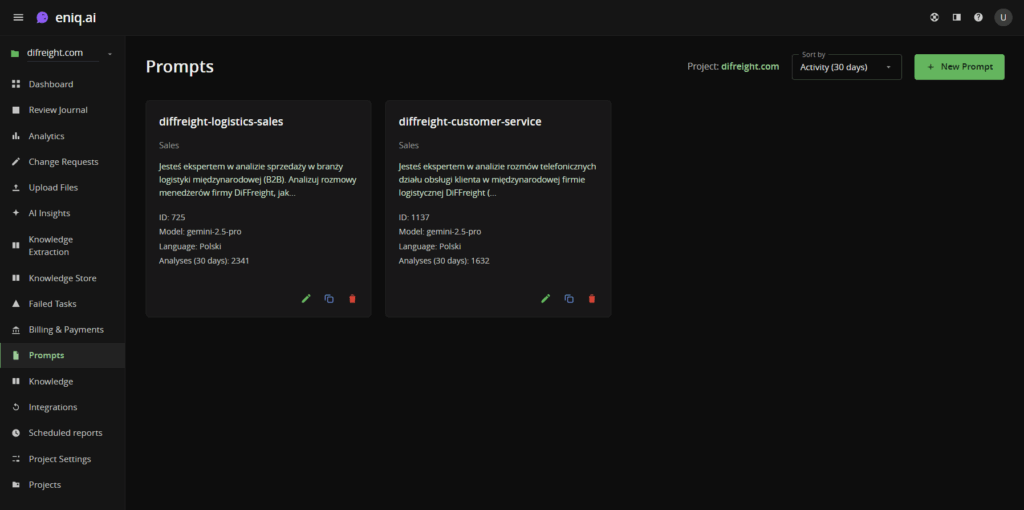This screenshot has width=1024, height=510.
Task: Click description text of diffreight-customer-service card
Action: coord(497,180)
